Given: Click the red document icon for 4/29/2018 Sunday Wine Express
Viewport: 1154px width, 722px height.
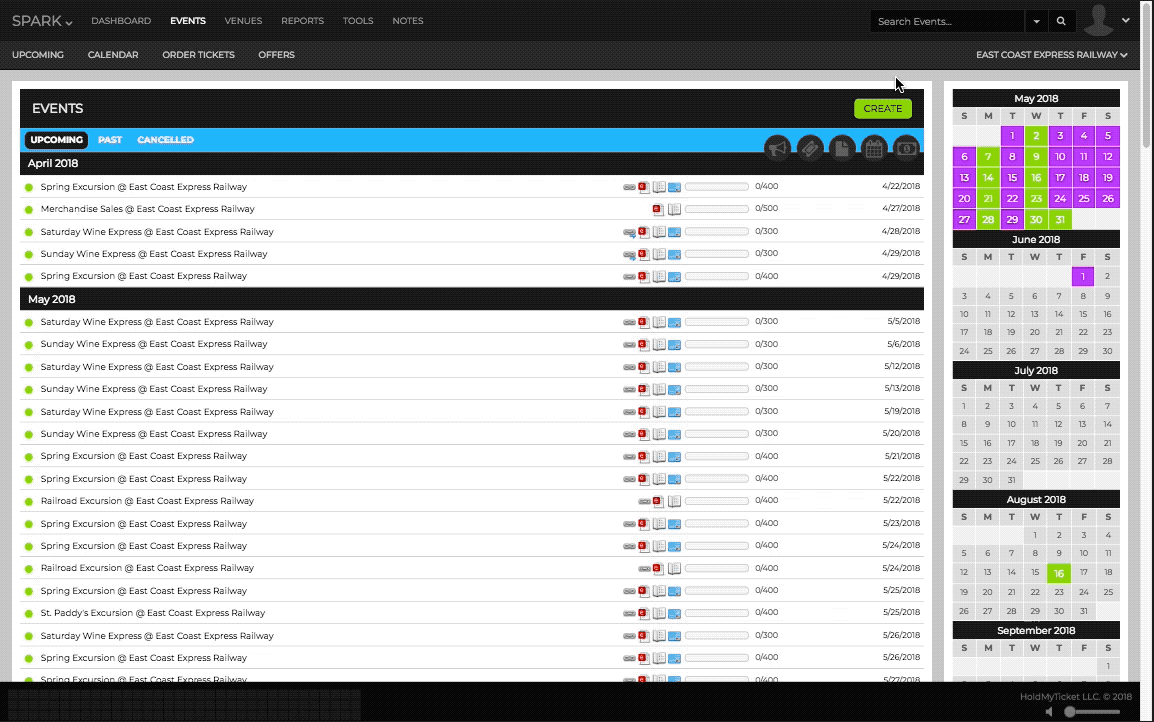Looking at the screenshot, I should pos(644,255).
